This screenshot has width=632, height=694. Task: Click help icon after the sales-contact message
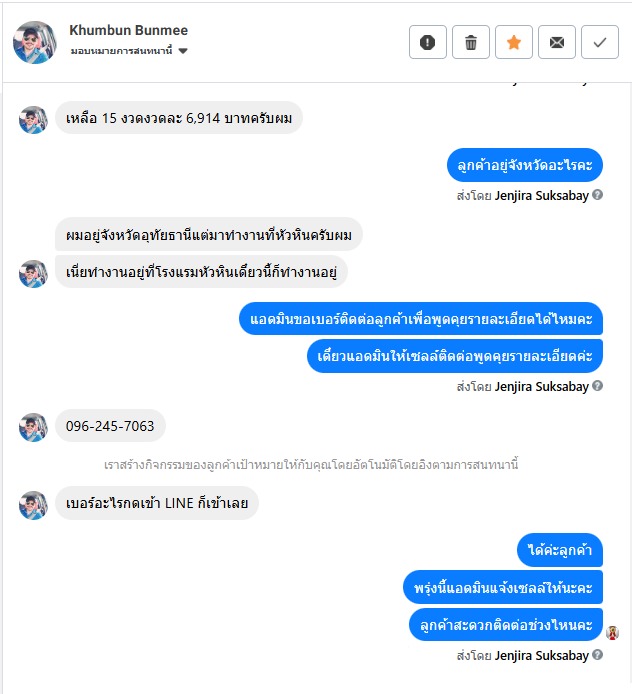pos(597,386)
